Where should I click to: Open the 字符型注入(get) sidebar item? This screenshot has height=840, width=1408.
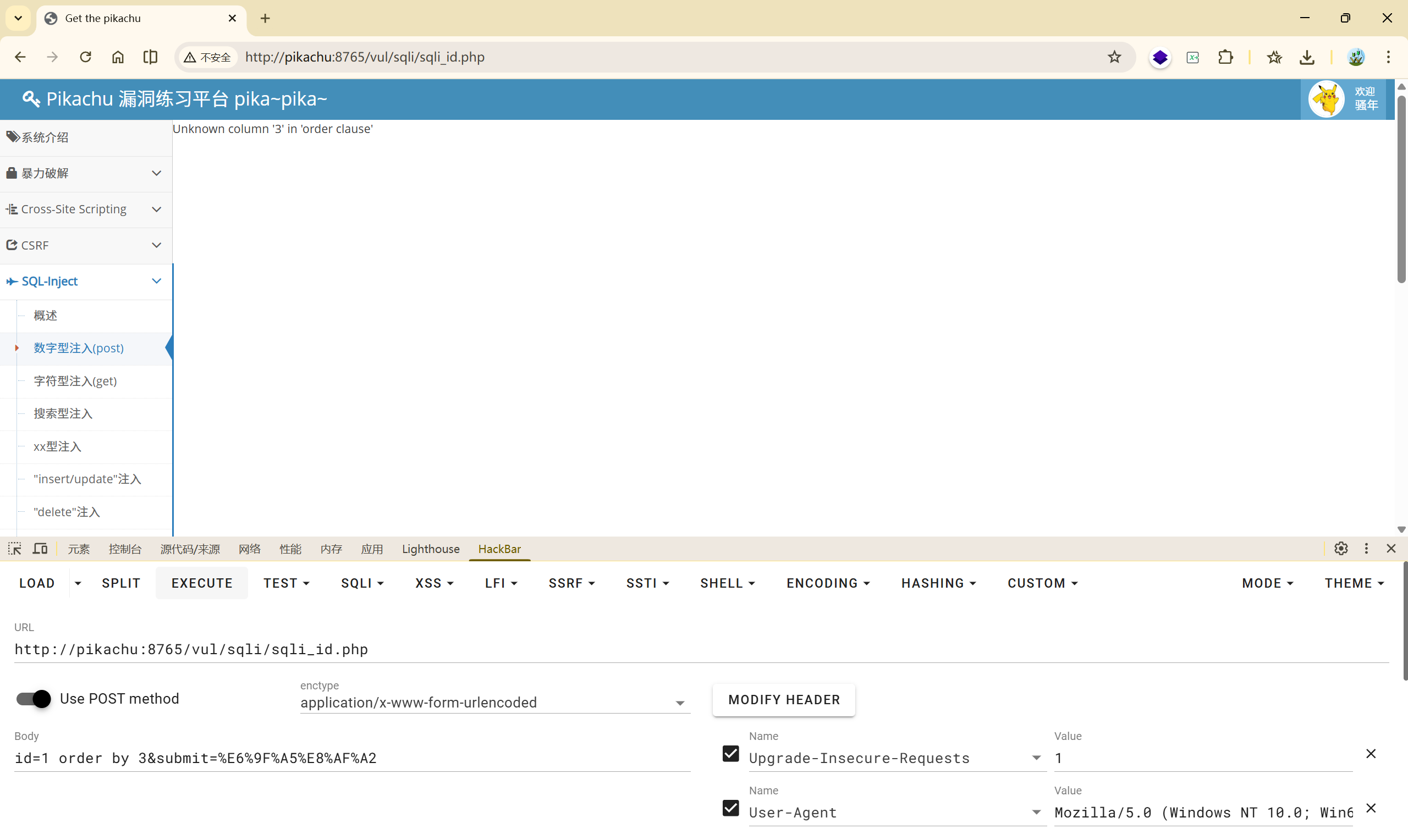[x=75, y=381]
